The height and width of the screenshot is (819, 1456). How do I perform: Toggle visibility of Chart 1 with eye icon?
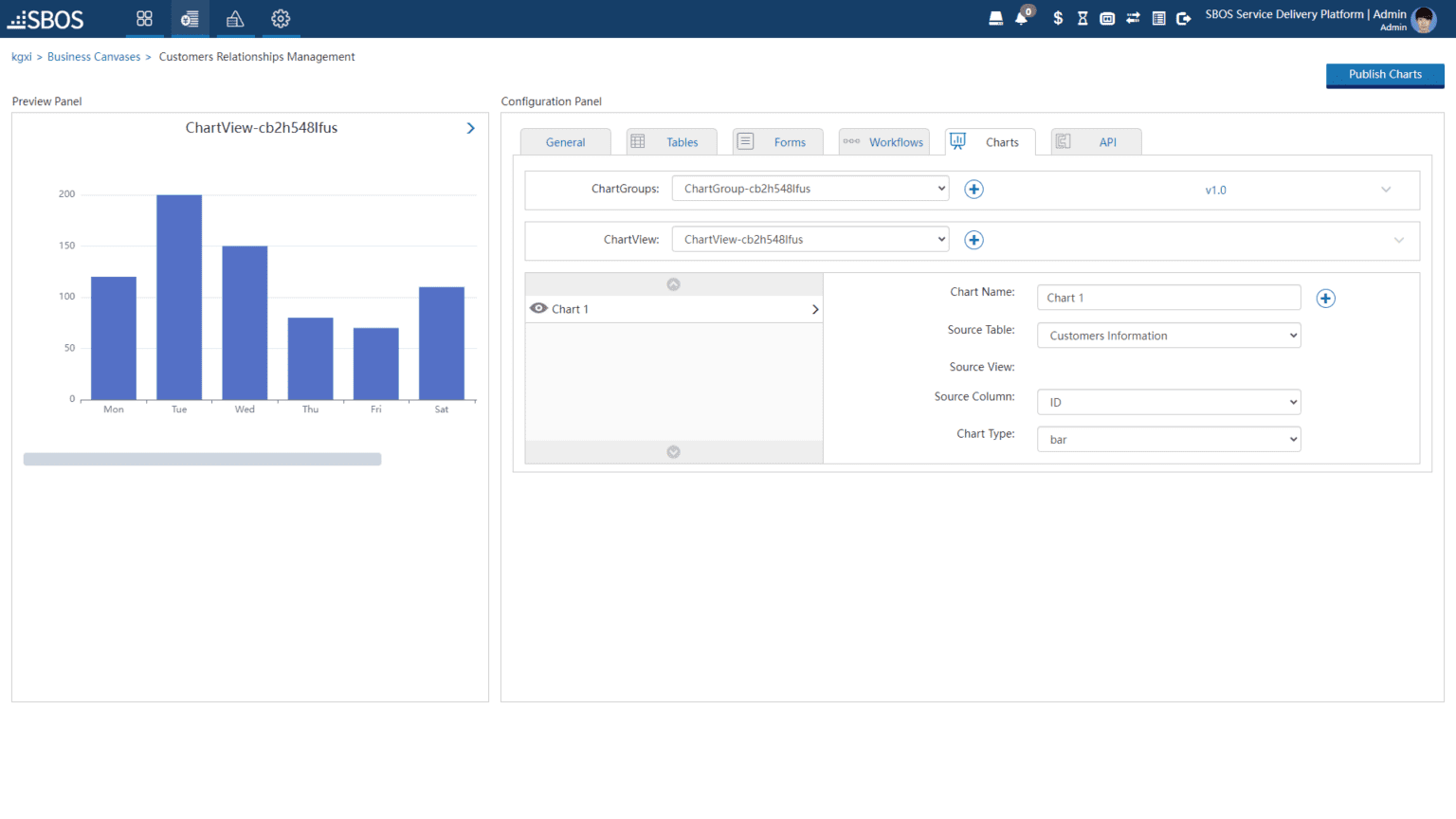point(537,308)
